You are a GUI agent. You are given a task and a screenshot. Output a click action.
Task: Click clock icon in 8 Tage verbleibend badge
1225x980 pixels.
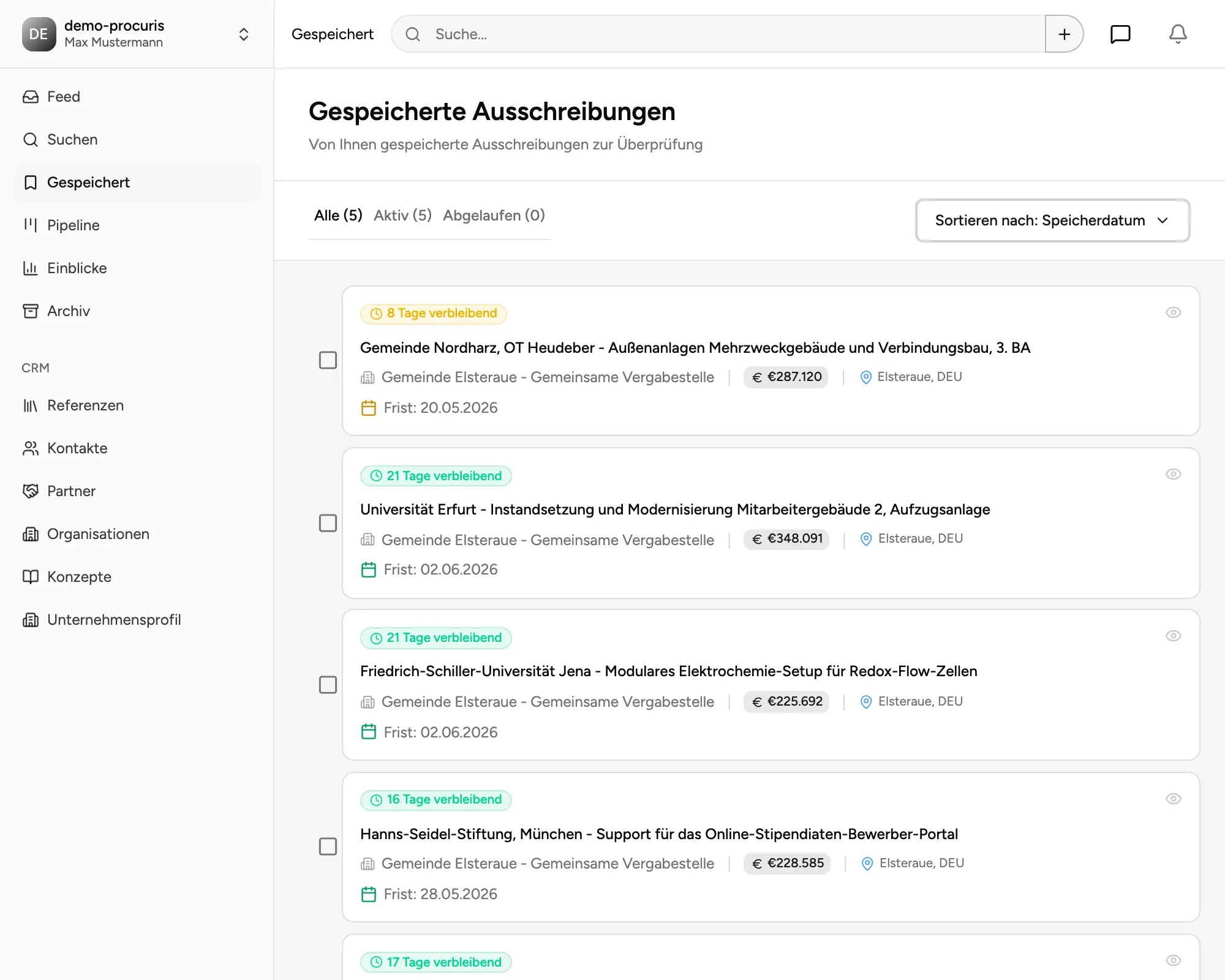pos(376,314)
